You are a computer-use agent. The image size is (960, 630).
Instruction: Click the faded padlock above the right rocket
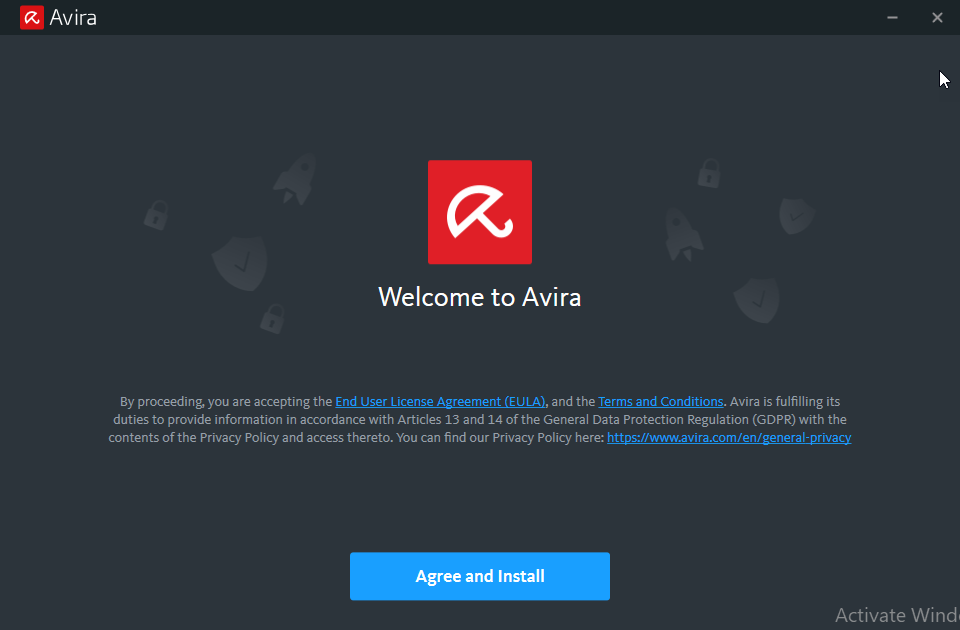(x=709, y=172)
